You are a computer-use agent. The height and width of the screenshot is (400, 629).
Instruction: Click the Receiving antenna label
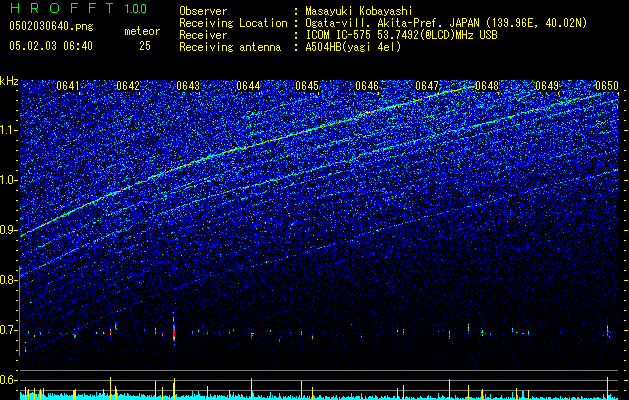pyautogui.click(x=230, y=47)
